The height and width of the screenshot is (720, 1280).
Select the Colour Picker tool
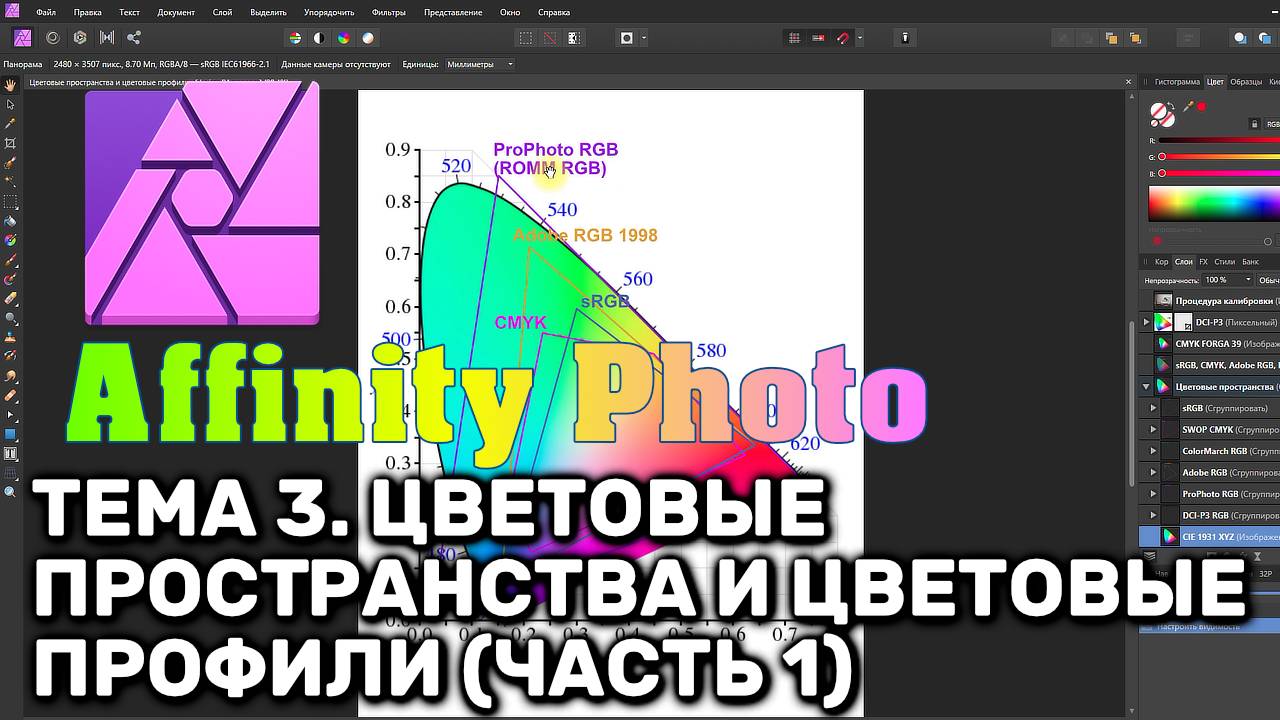11,123
